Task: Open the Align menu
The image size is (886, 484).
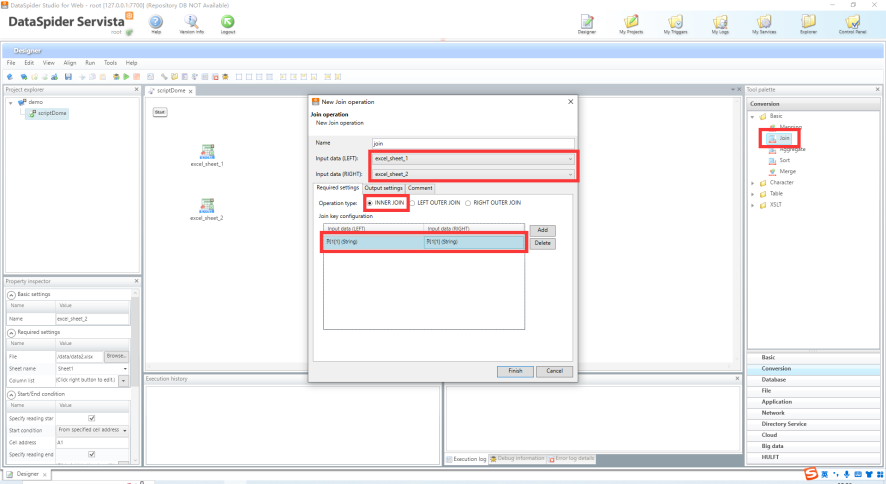Action: (x=70, y=63)
